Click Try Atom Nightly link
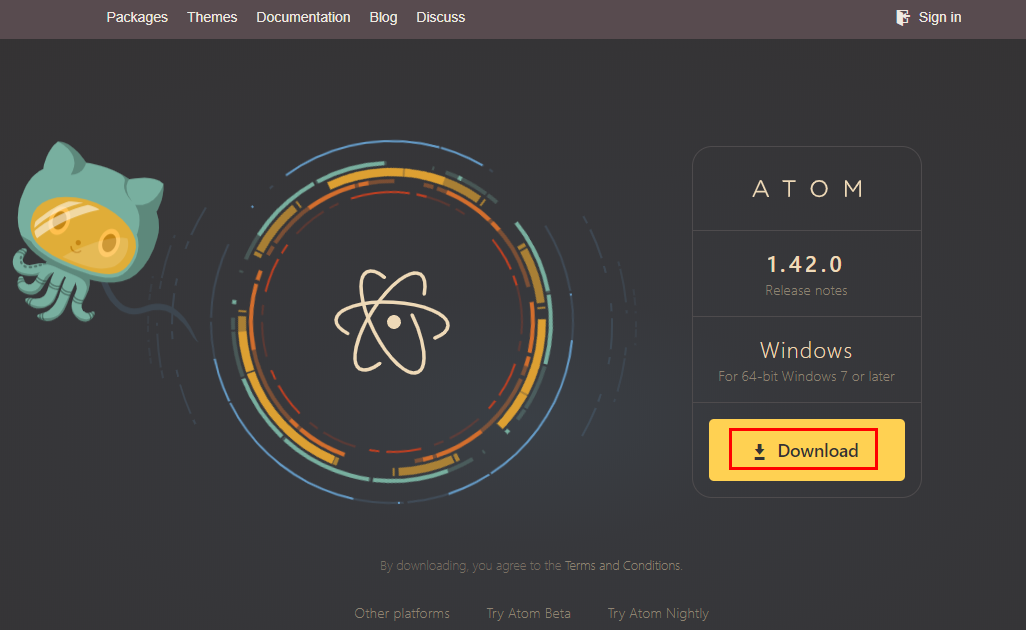Screen dimensions: 1026x630 click(x=658, y=613)
